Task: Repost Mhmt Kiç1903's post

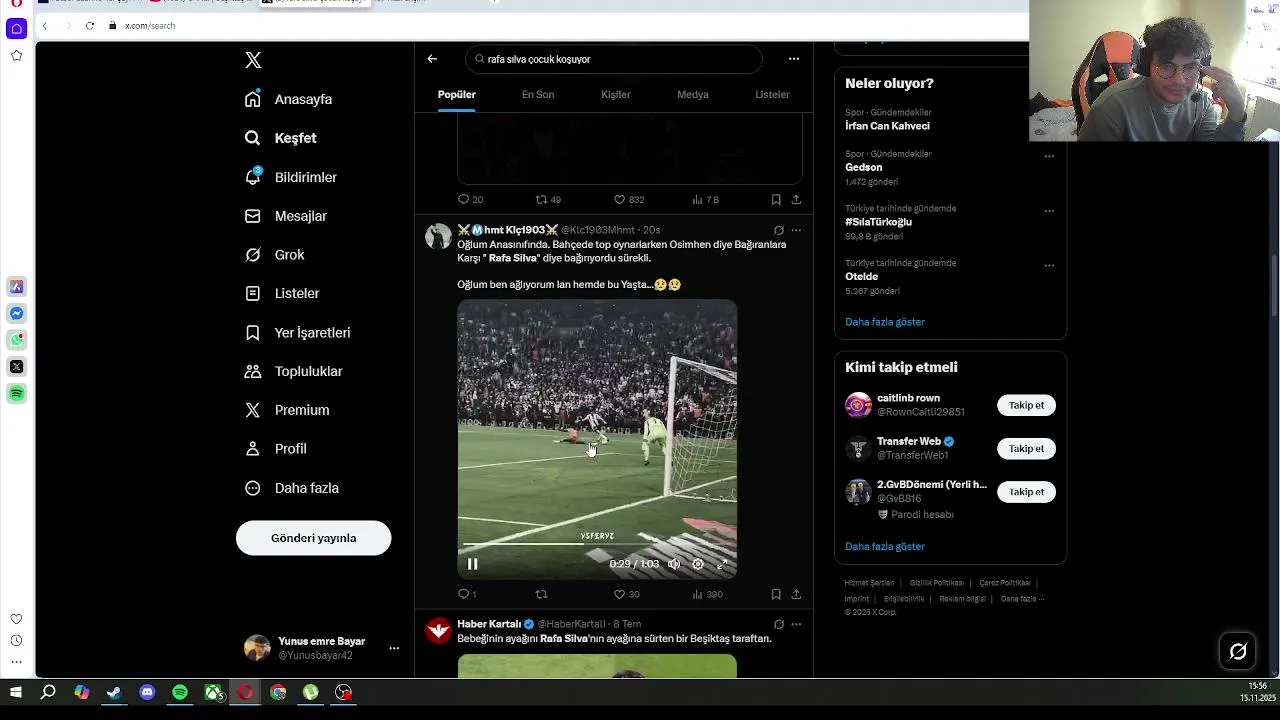Action: 541,594
